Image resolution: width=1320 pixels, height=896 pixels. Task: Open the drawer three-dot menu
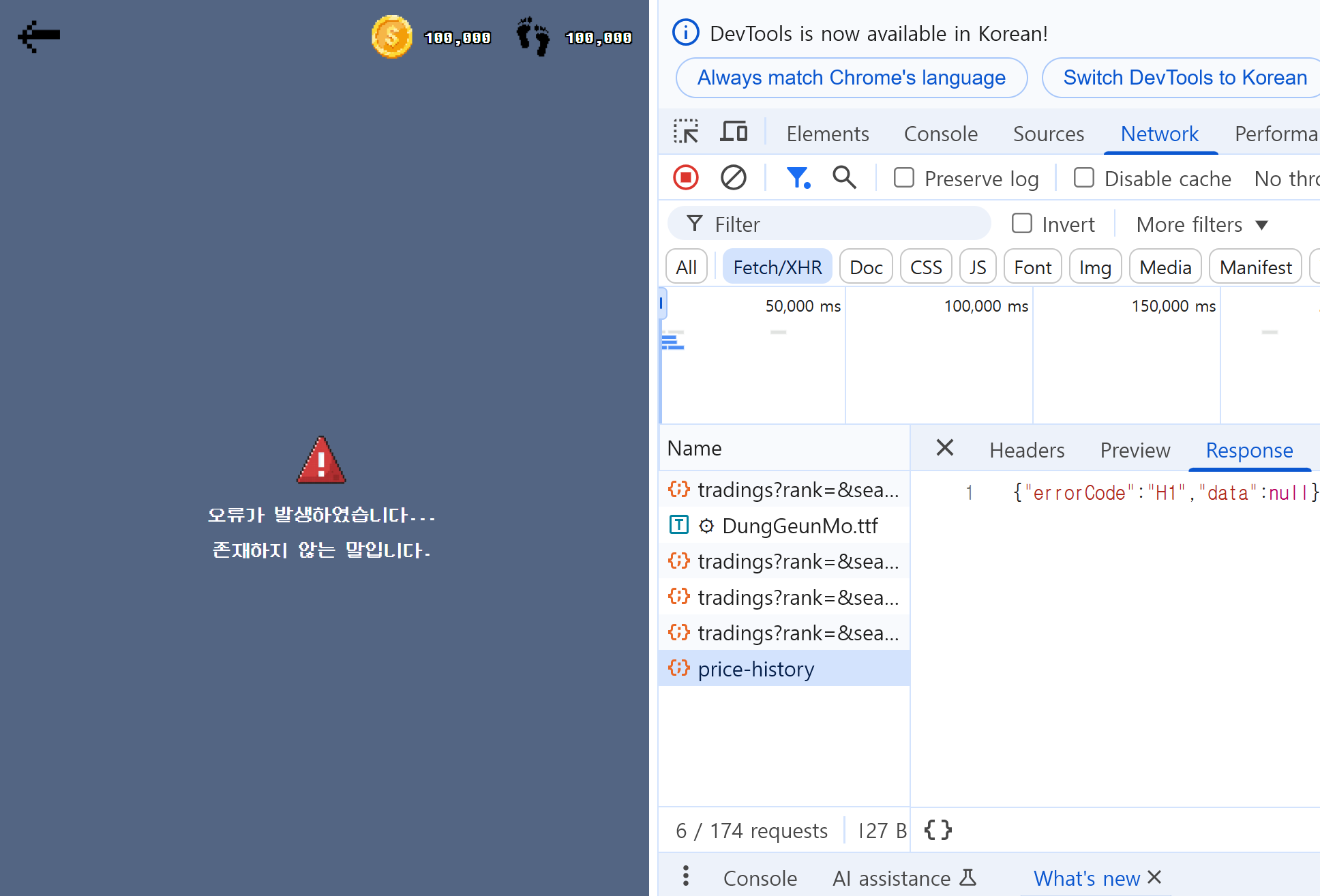[686, 876]
